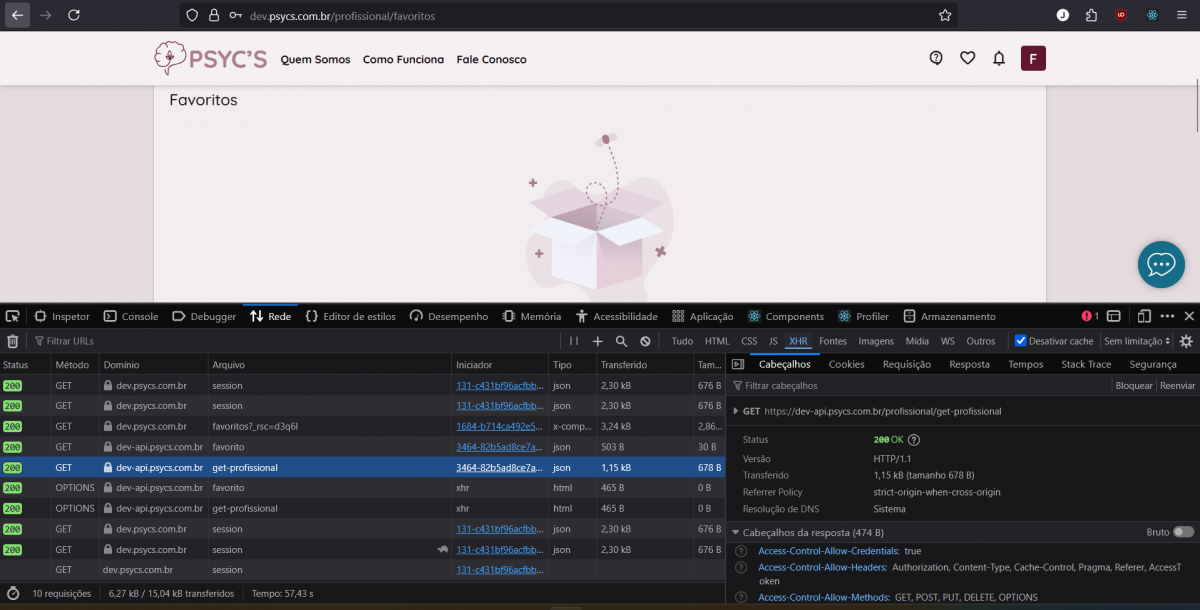The image size is (1200, 610).
Task: Clear network requests with the trash icon
Action: pos(13,341)
